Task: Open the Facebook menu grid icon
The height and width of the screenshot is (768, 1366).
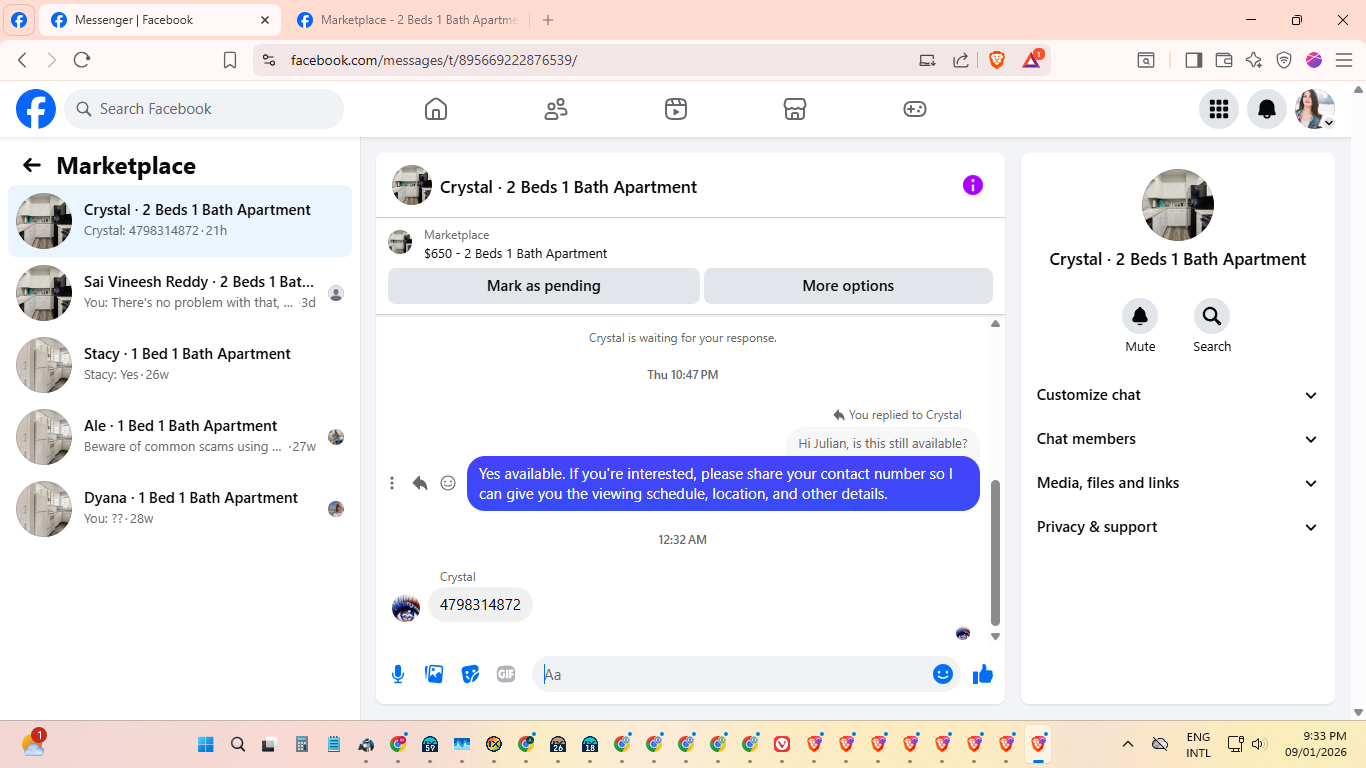Action: [1219, 109]
